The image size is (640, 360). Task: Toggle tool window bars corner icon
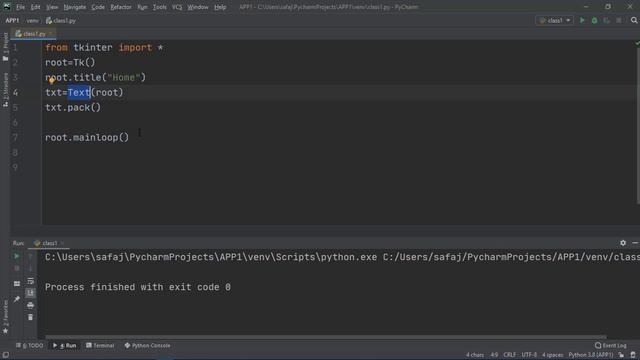coord(5,355)
